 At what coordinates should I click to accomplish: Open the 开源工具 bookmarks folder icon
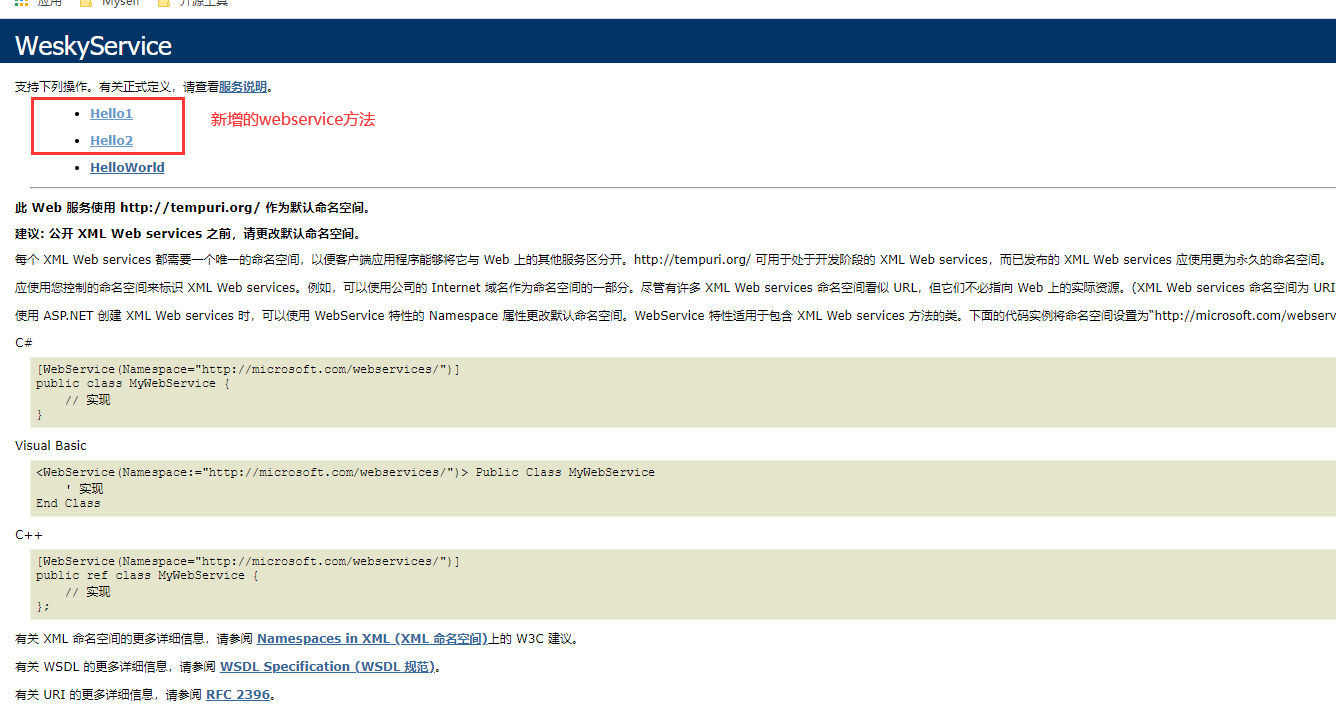point(163,3)
